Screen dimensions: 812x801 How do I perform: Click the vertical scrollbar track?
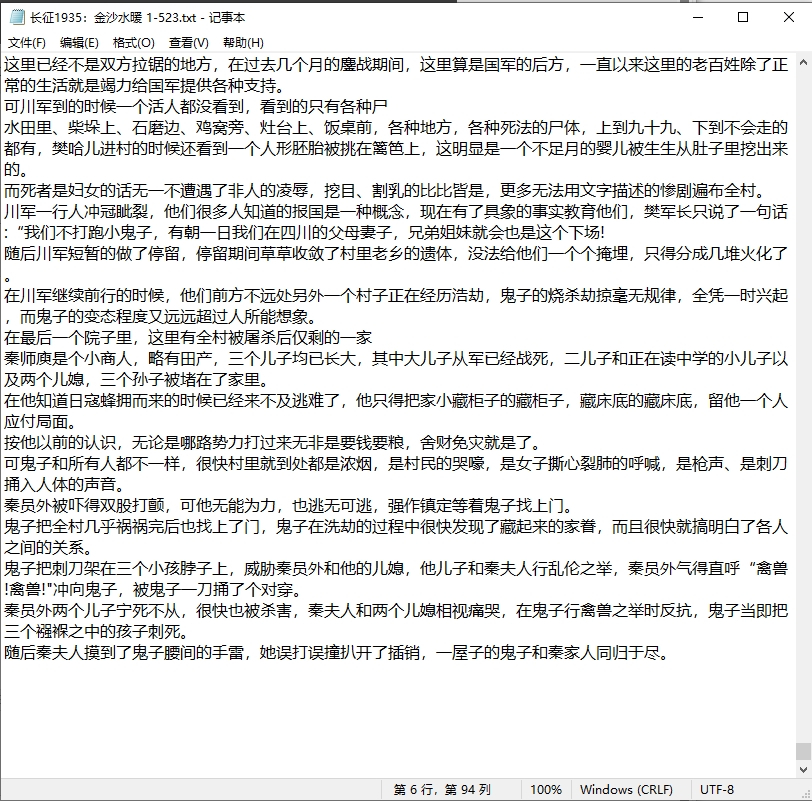[805, 400]
